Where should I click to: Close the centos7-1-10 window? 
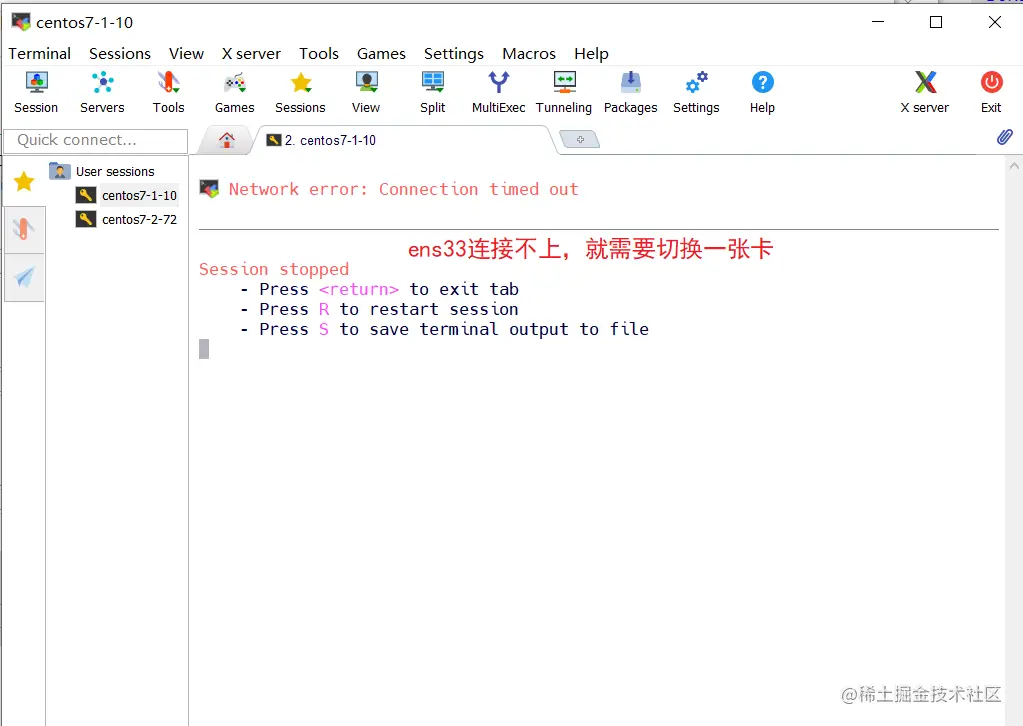994,22
